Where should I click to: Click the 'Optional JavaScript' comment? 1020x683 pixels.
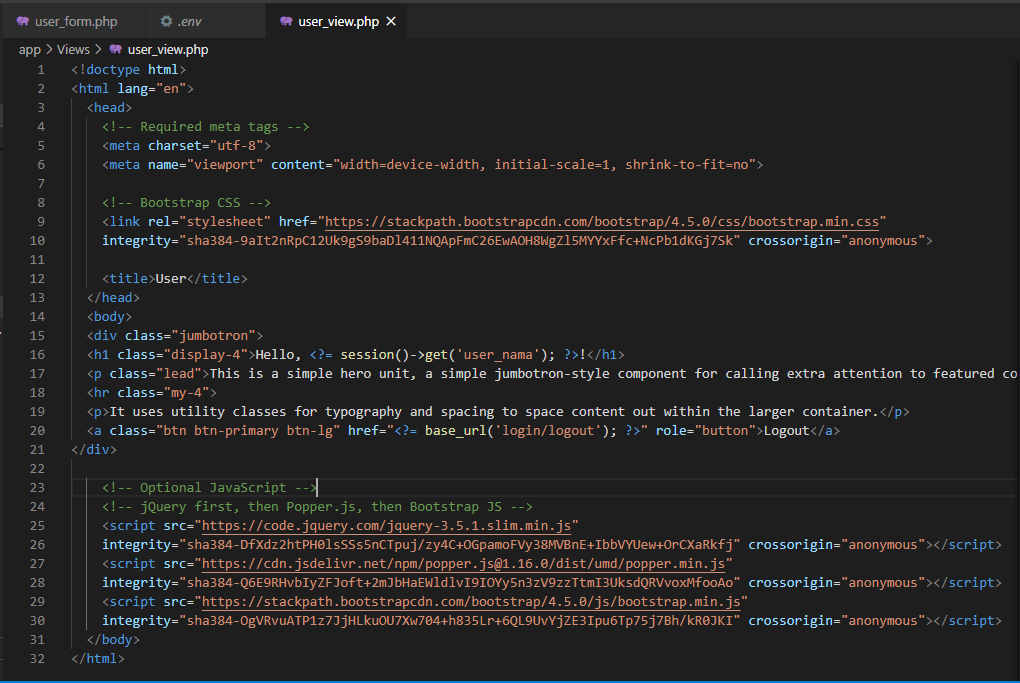pos(209,488)
